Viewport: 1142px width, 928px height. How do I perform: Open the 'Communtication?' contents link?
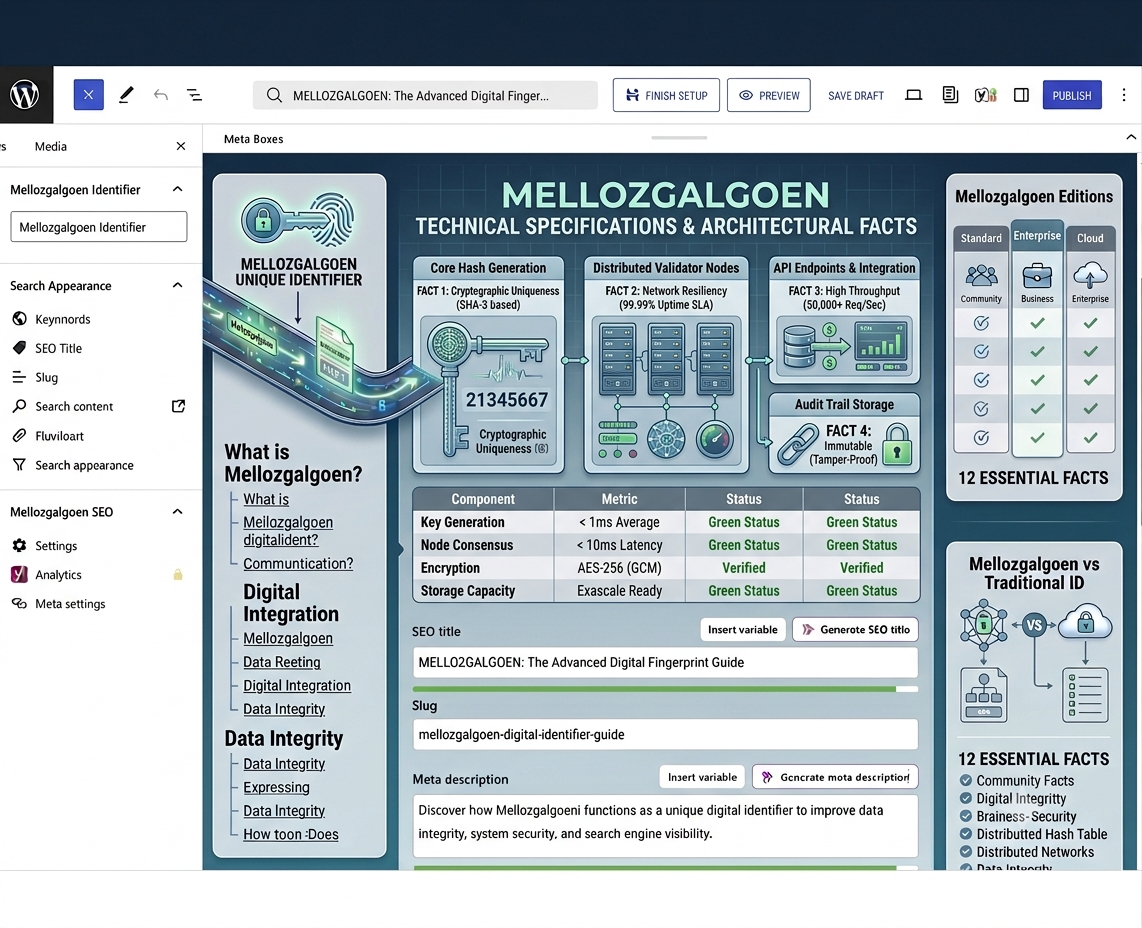(298, 564)
